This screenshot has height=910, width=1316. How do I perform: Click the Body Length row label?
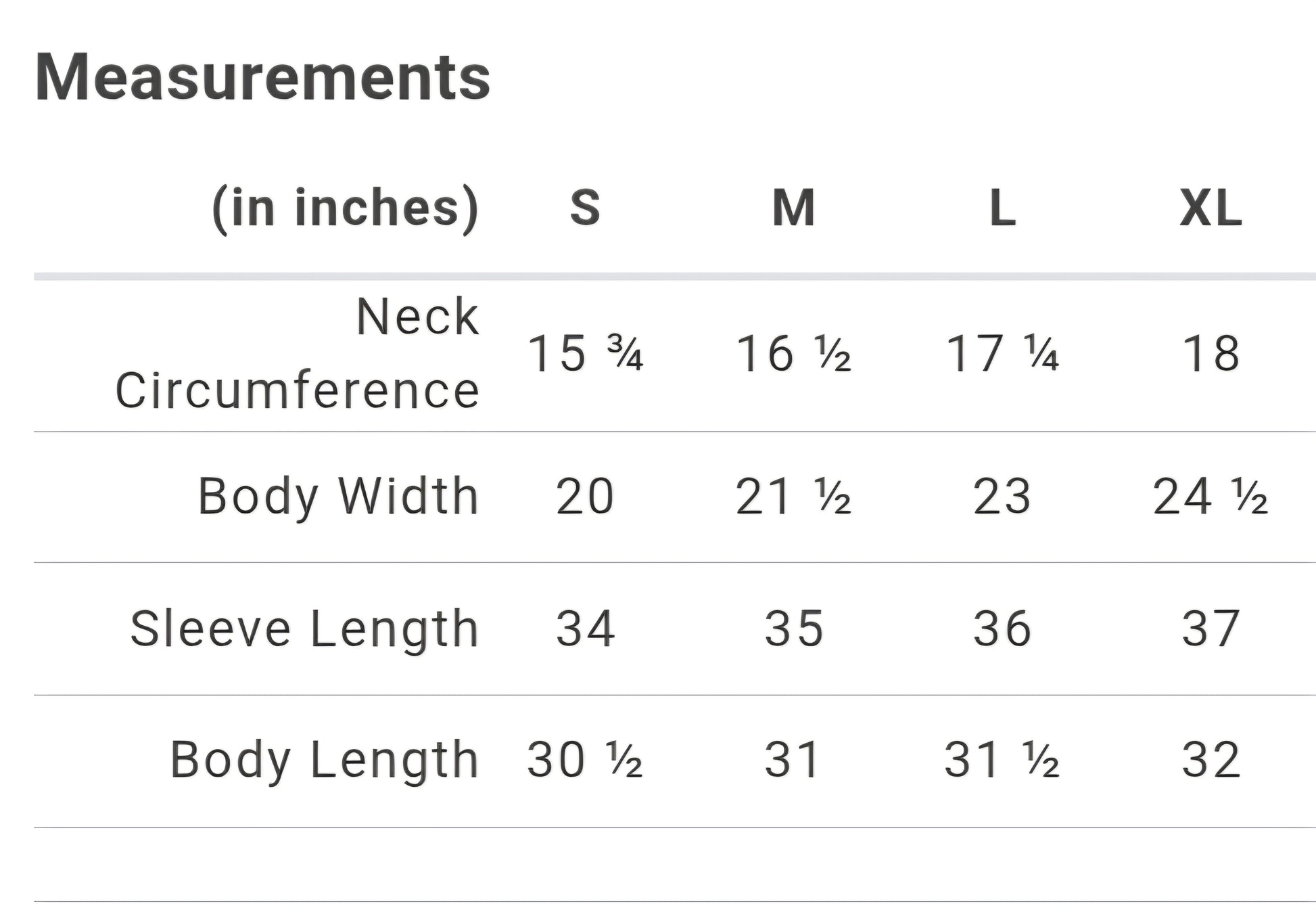point(325,760)
